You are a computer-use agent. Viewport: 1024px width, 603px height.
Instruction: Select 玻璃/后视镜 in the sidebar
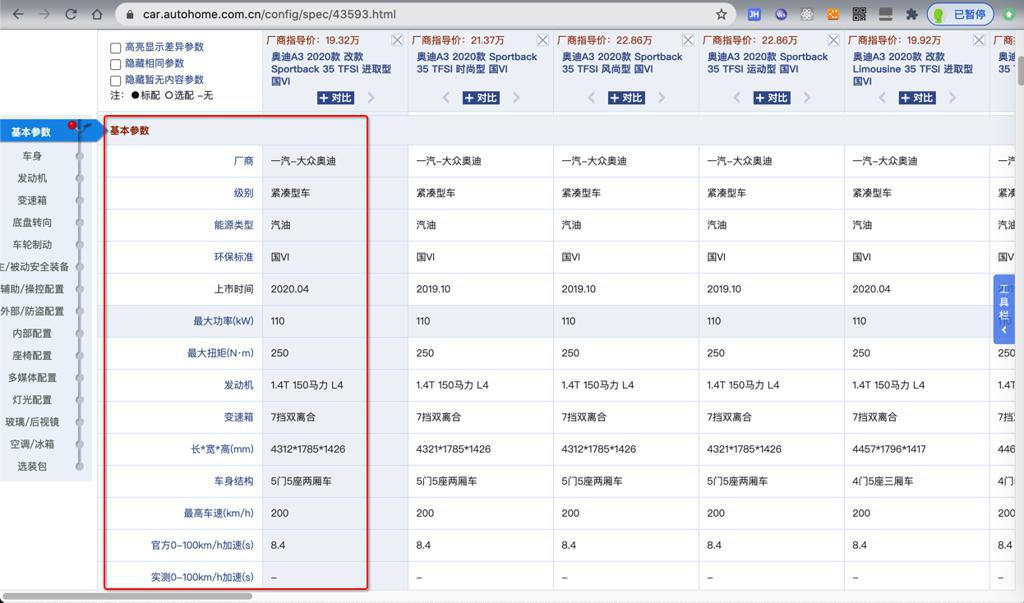[x=32, y=422]
